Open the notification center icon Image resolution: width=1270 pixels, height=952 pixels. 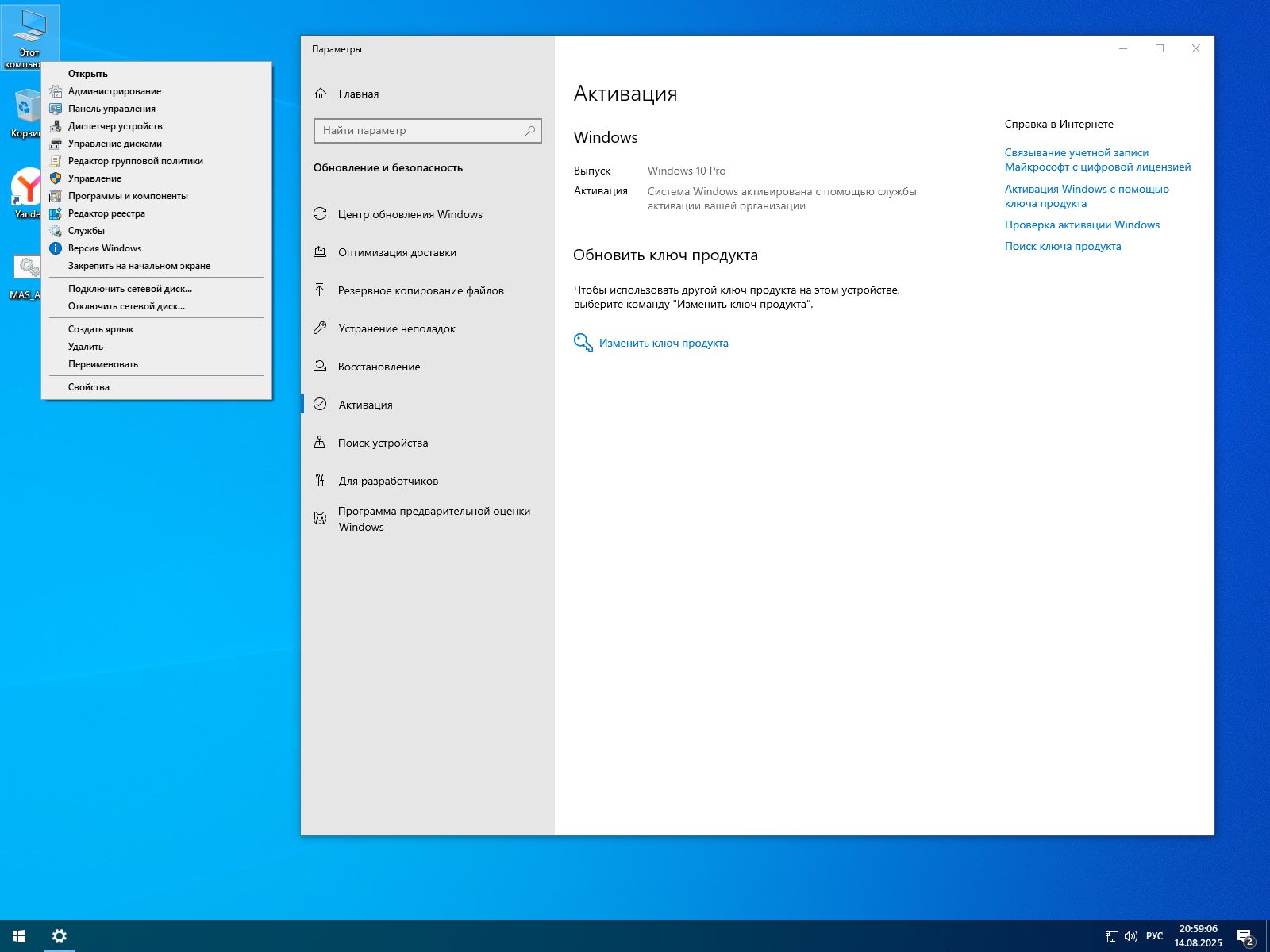pos(1245,937)
